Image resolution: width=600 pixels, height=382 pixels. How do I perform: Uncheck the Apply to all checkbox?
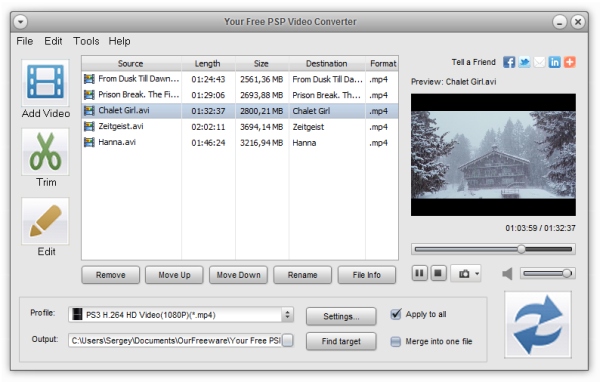396,314
